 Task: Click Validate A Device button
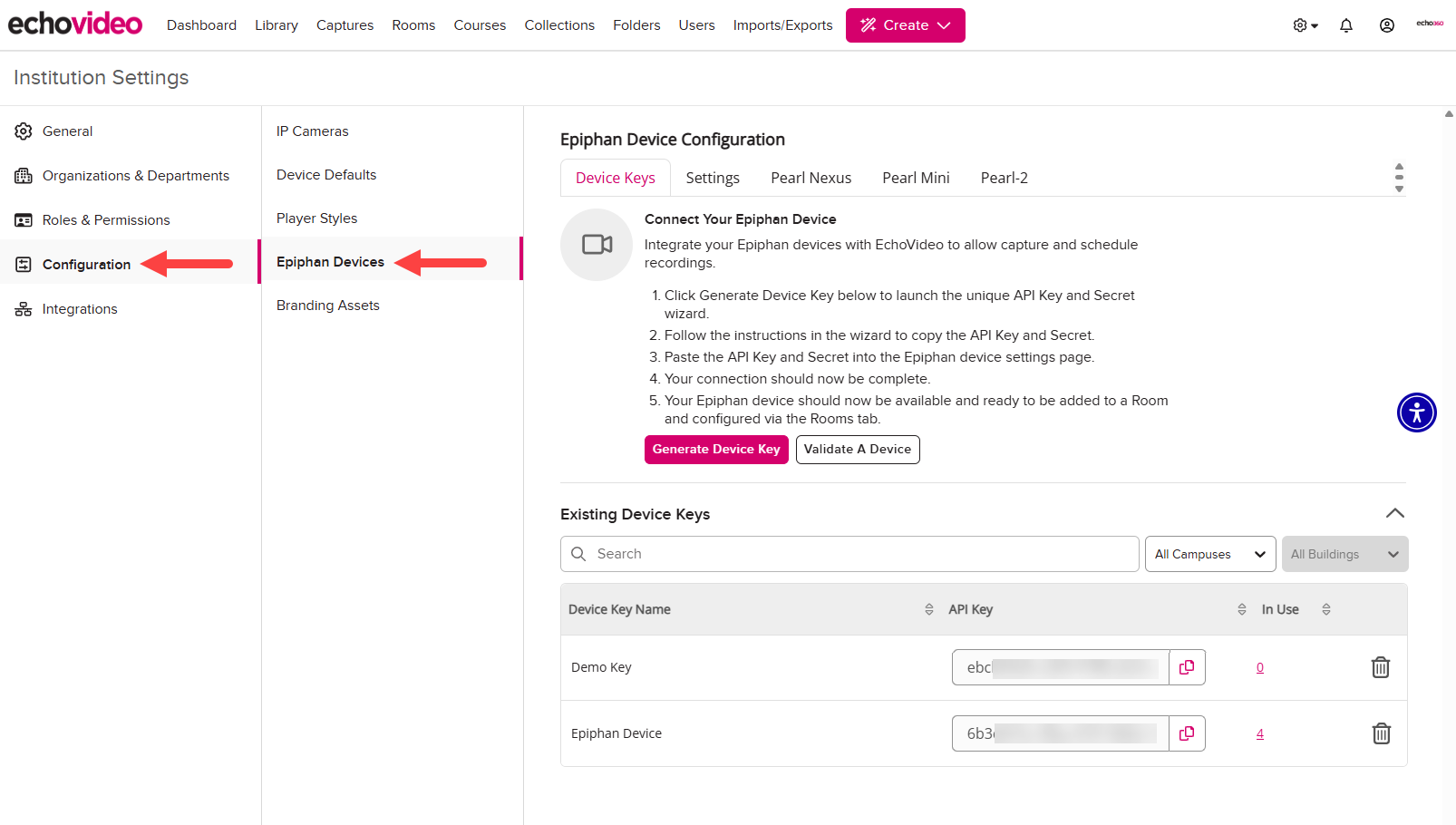click(x=858, y=450)
